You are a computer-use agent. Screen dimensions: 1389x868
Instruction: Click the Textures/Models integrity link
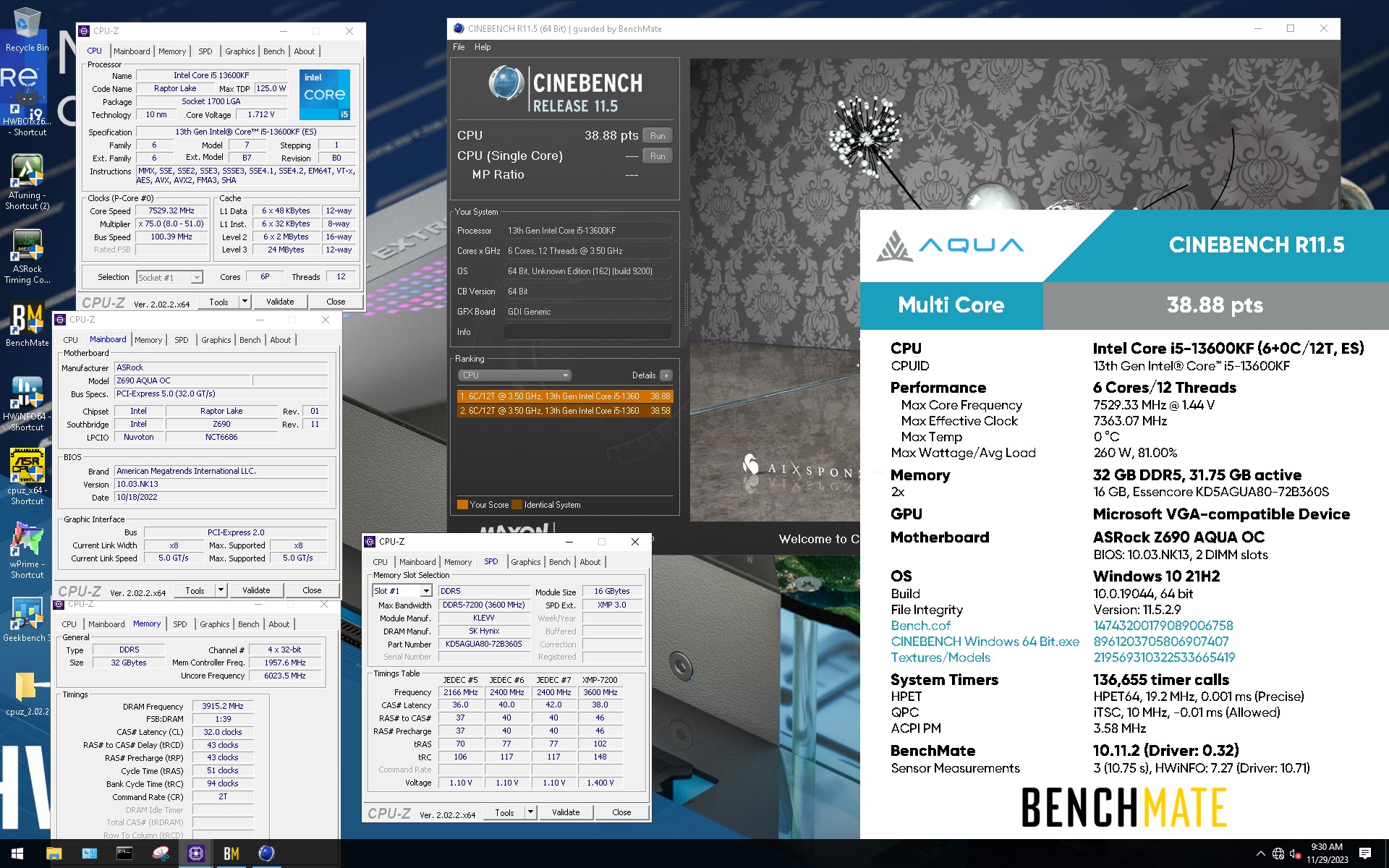pos(940,658)
